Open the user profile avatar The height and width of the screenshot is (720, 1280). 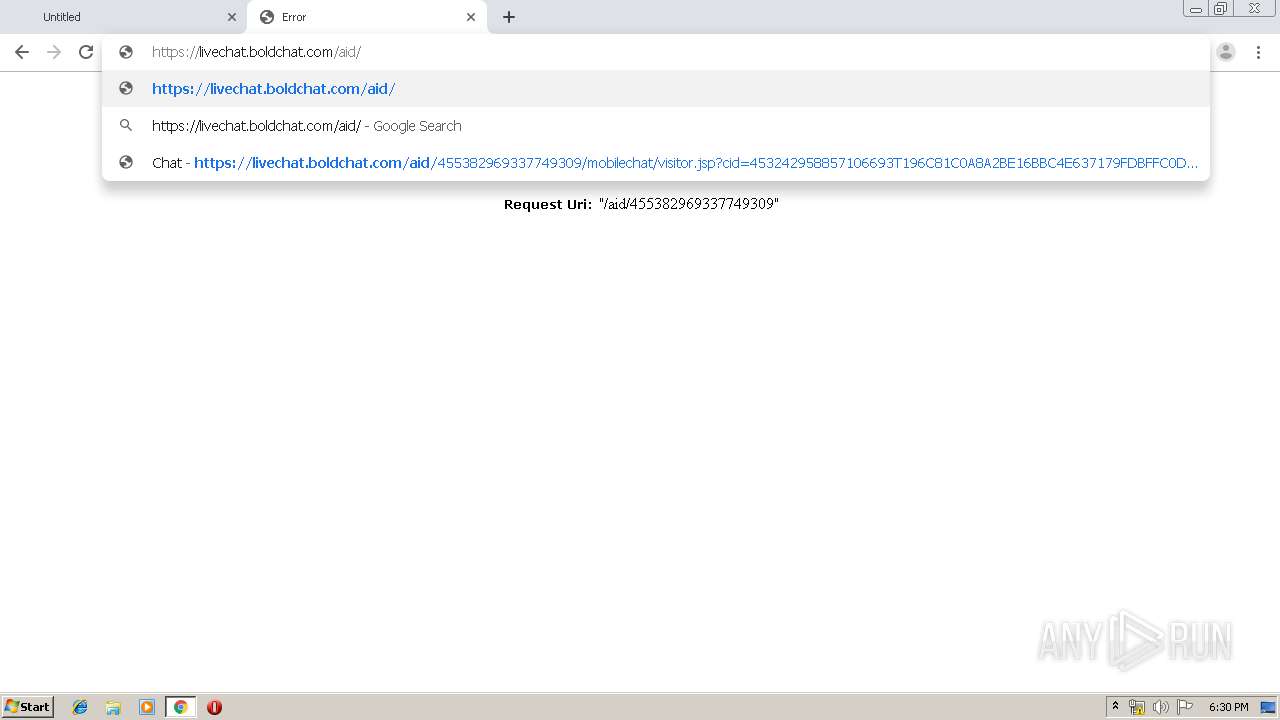pos(1226,52)
